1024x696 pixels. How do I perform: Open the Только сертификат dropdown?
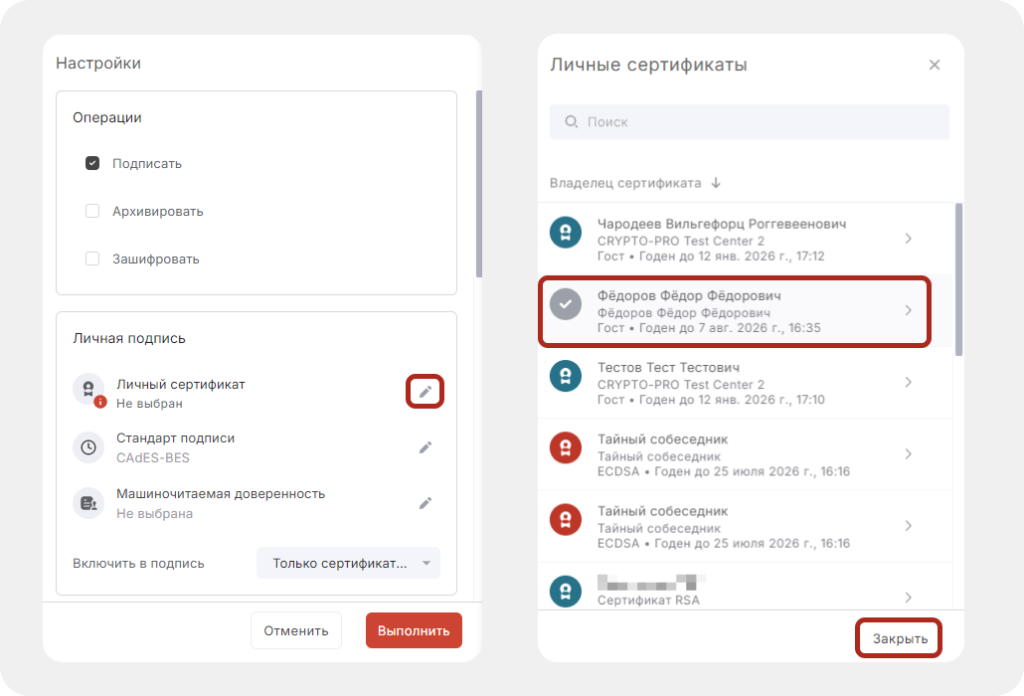pyautogui.click(x=347, y=563)
